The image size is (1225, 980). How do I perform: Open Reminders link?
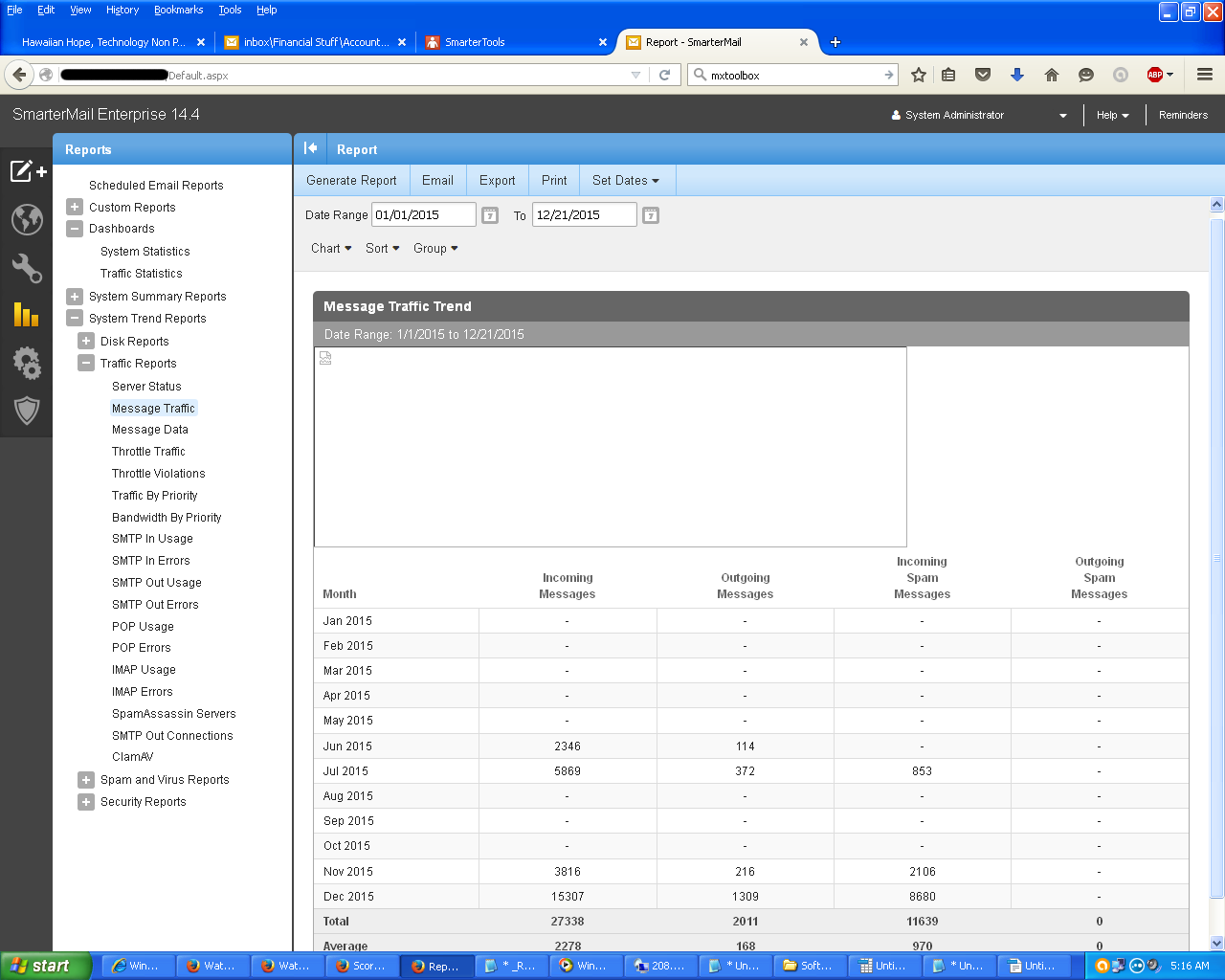coord(1183,115)
